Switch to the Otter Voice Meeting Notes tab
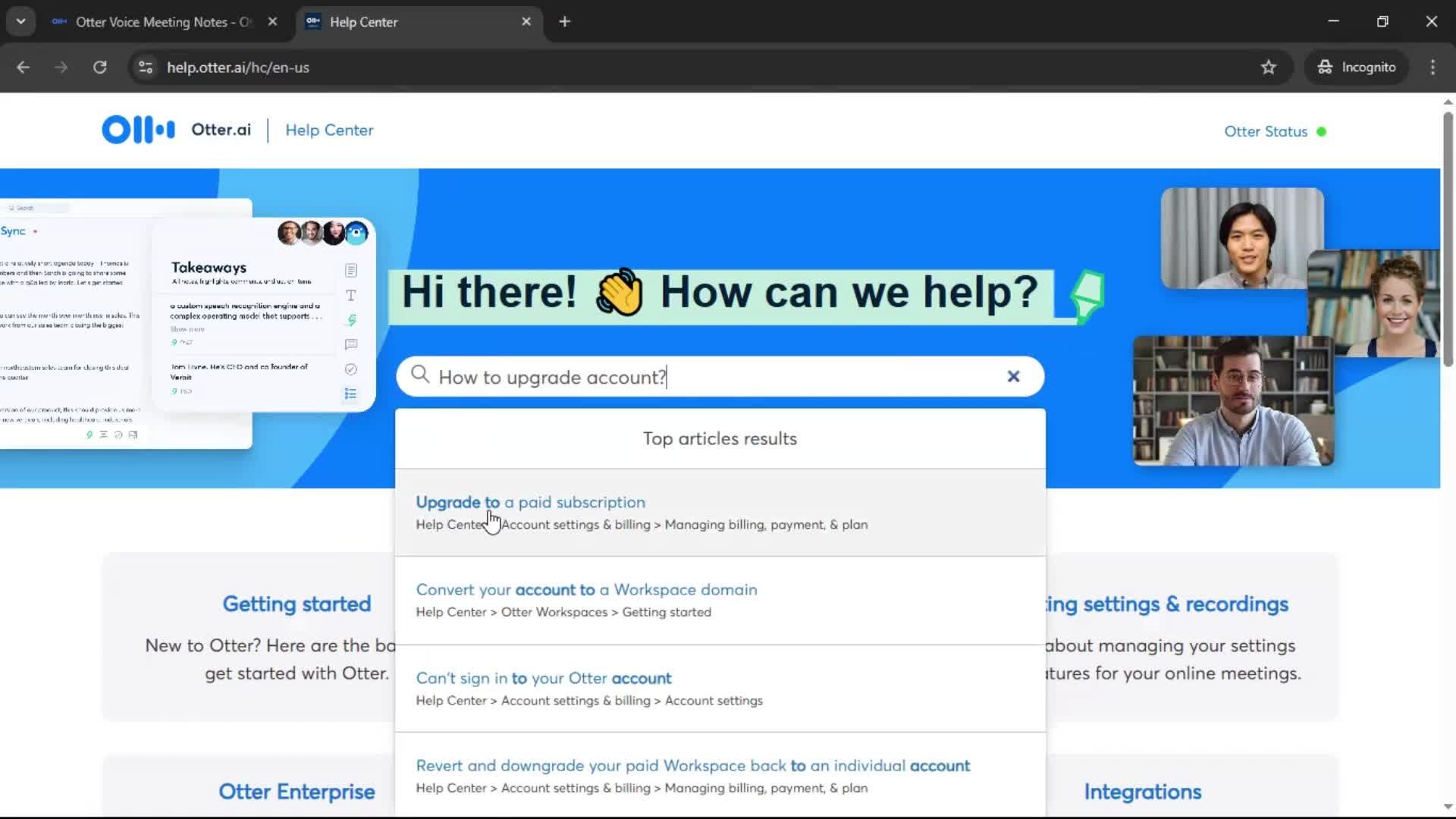 pyautogui.click(x=163, y=22)
